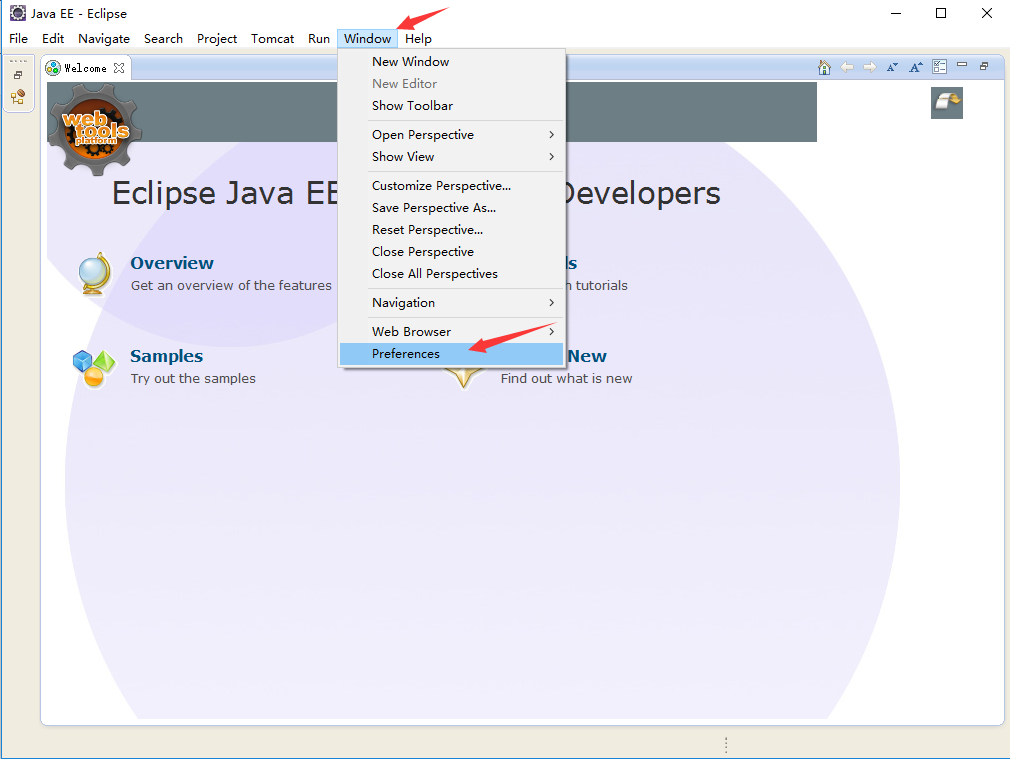Open the Project menu

tap(217, 39)
